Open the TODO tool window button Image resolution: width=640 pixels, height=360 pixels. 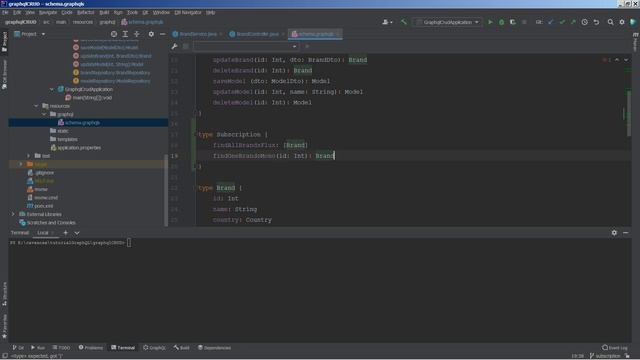point(61,348)
